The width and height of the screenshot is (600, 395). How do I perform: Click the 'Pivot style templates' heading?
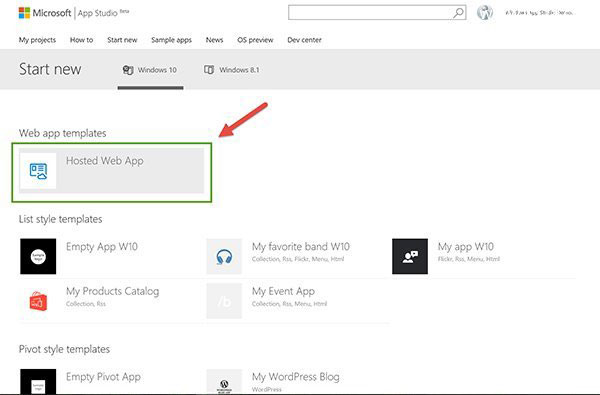pyautogui.click(x=64, y=349)
